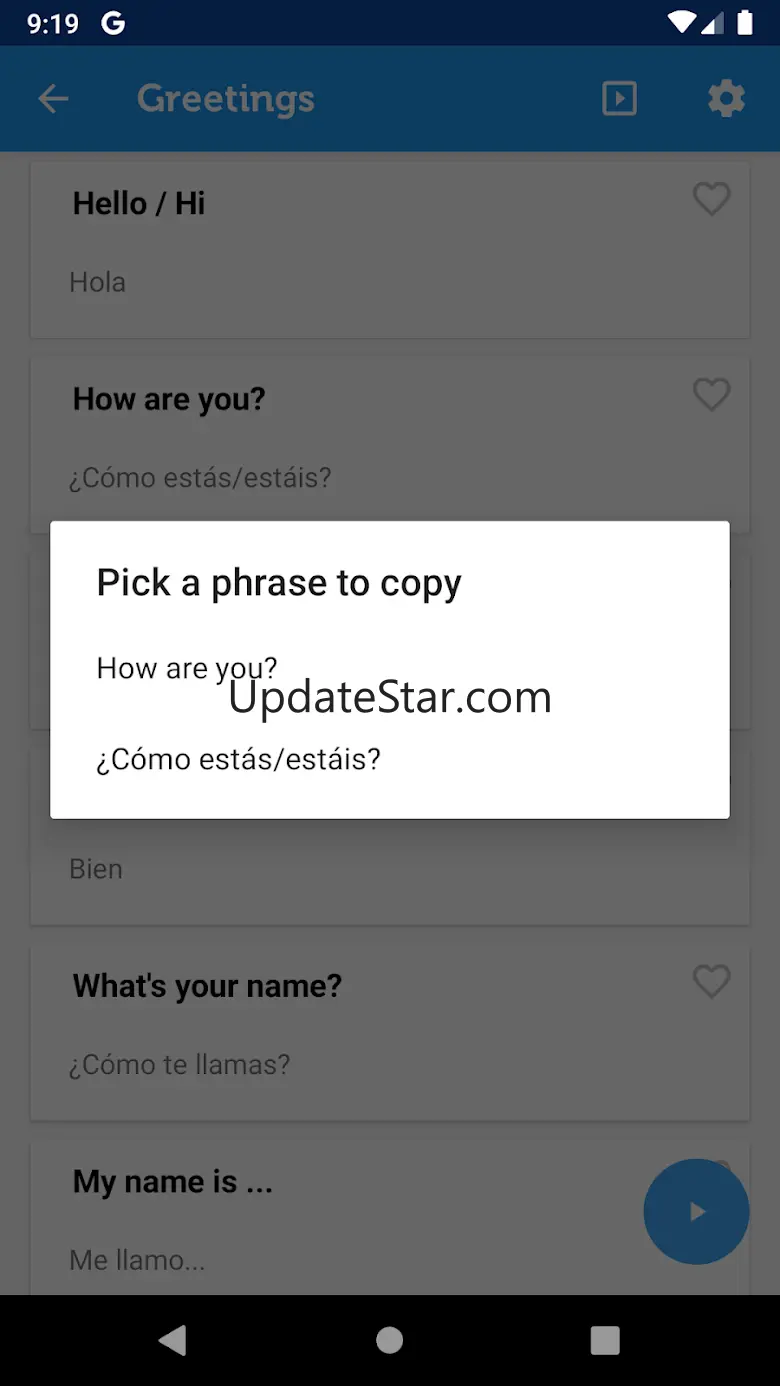The height and width of the screenshot is (1386, 780).
Task: Toggle heart on "How are you?" card
Action: tap(711, 395)
